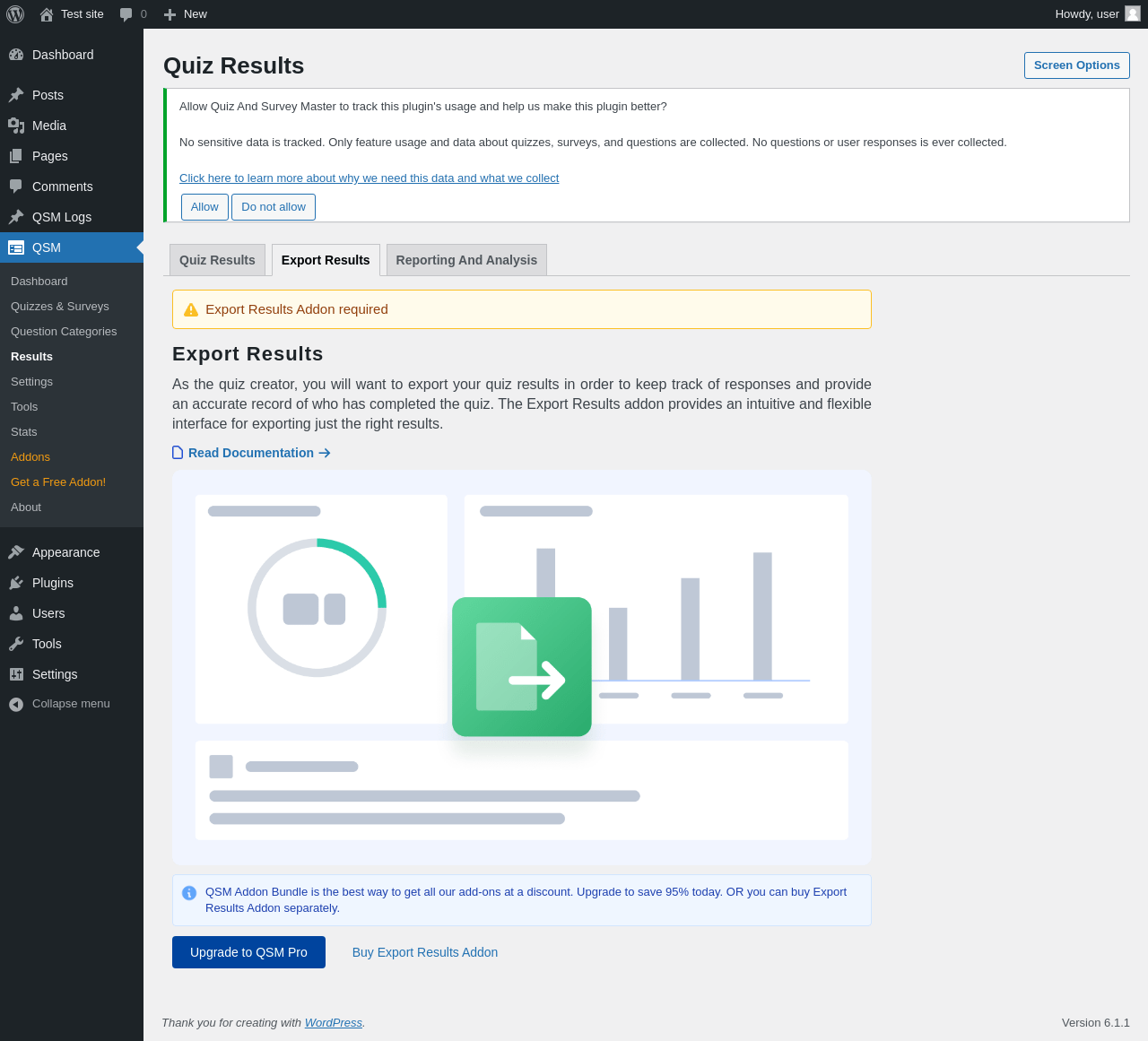This screenshot has height=1041, width=1148.
Task: Click the Settings sliders icon
Action: pos(16,674)
